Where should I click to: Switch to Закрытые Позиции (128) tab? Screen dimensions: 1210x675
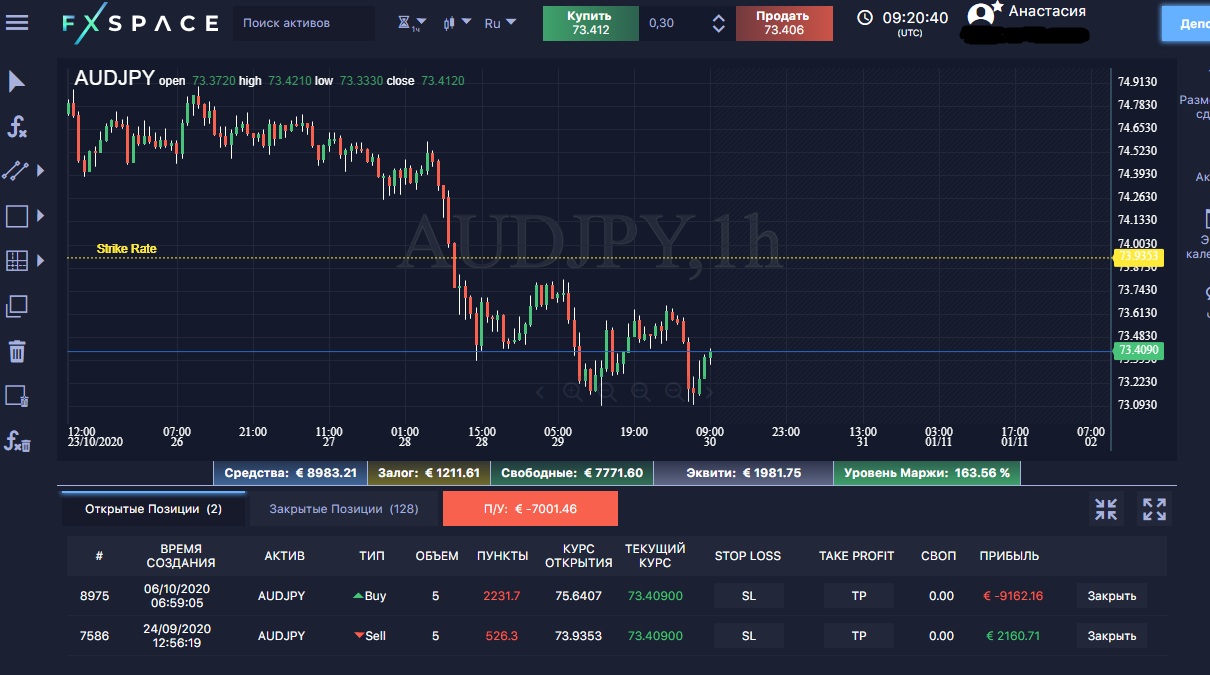(344, 509)
